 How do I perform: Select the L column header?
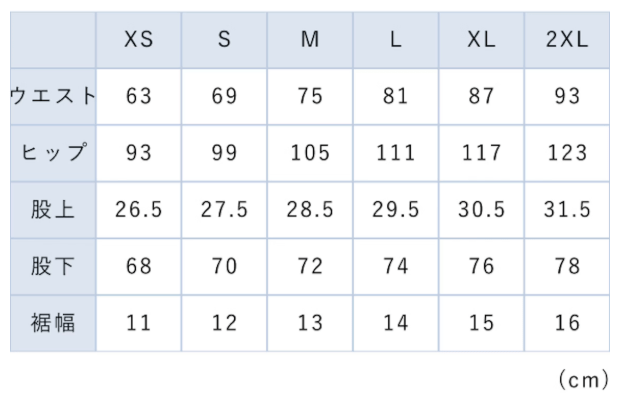click(396, 40)
